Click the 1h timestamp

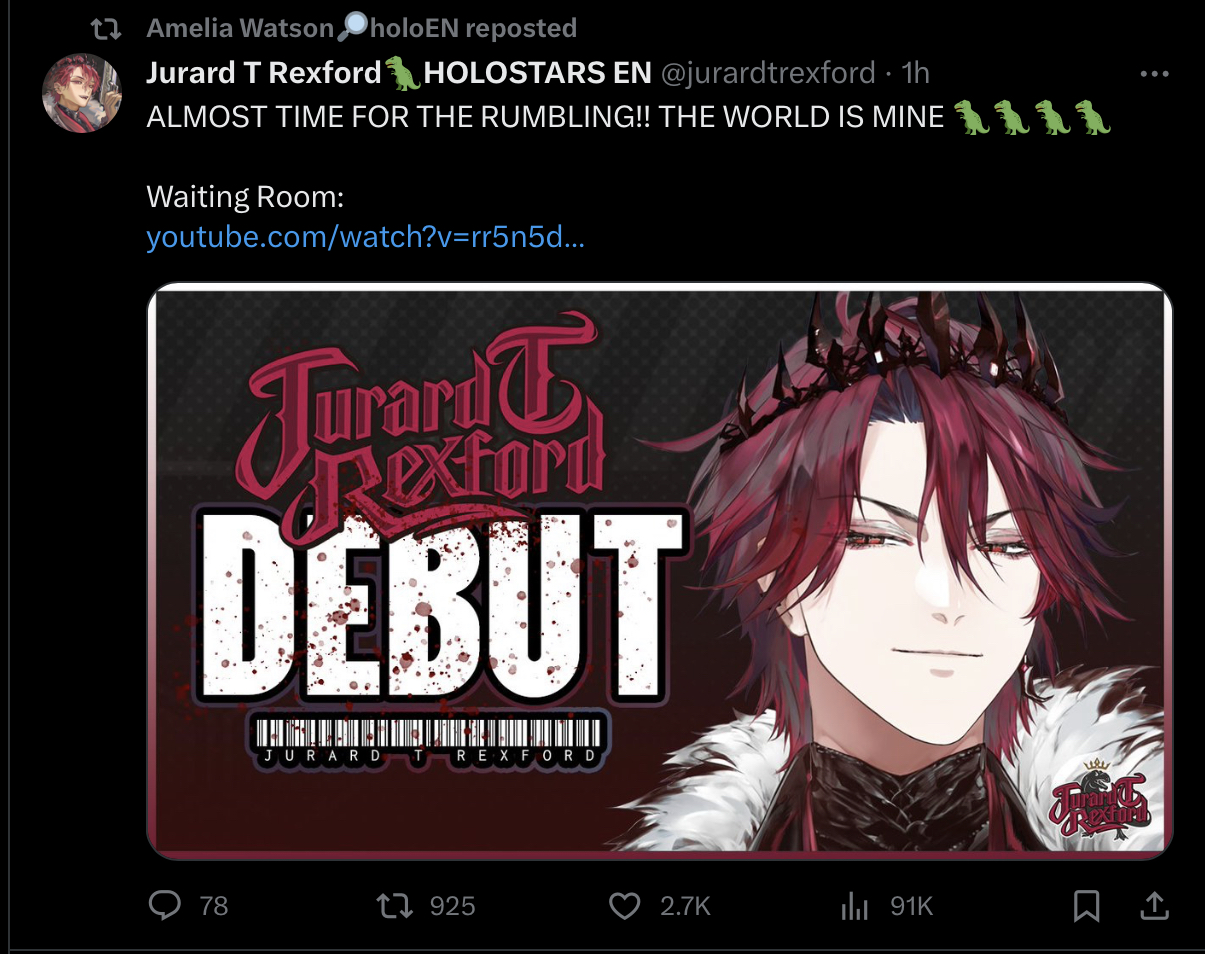coord(915,73)
